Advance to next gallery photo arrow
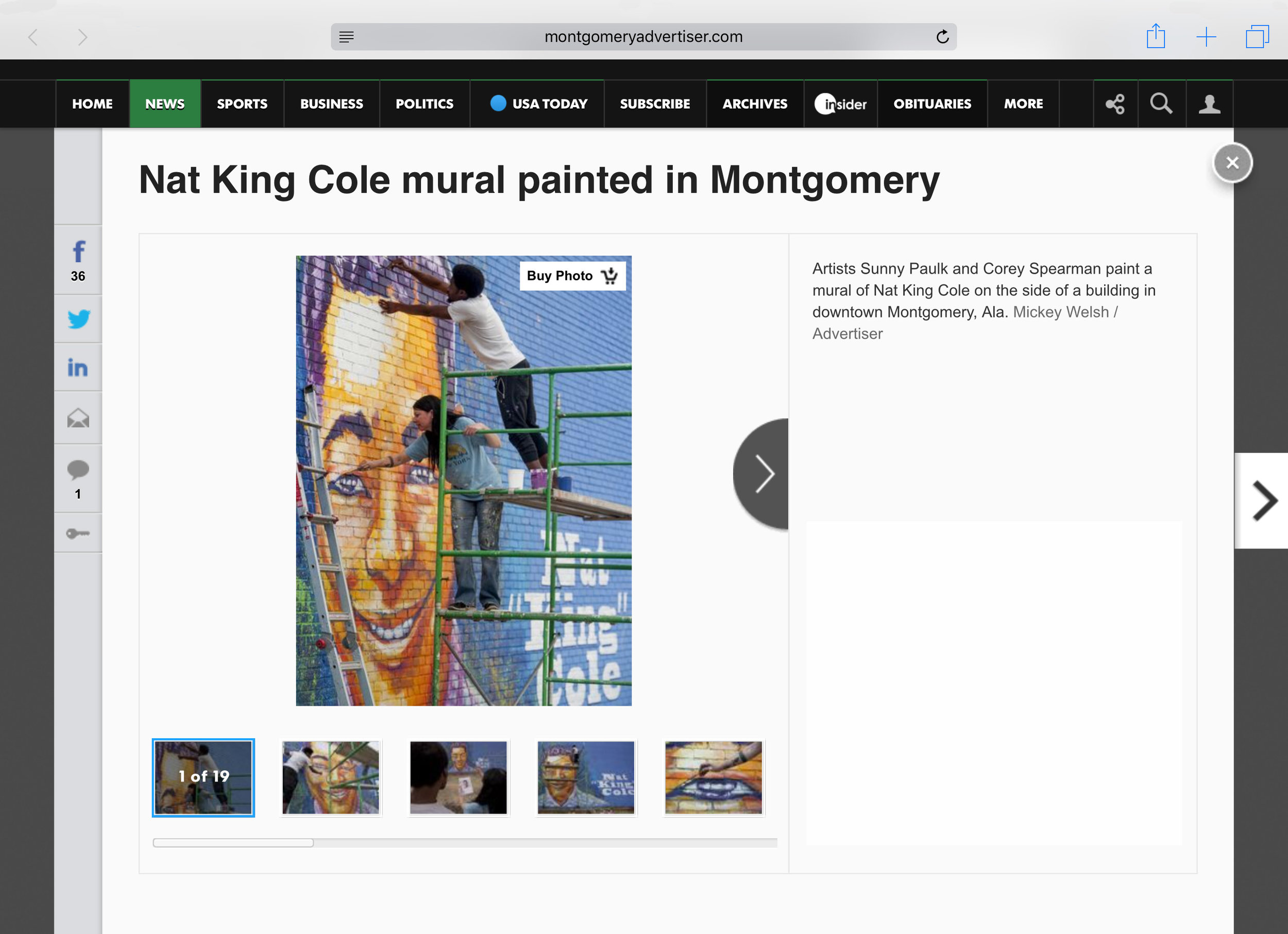Viewport: 1288px width, 934px height. (761, 474)
